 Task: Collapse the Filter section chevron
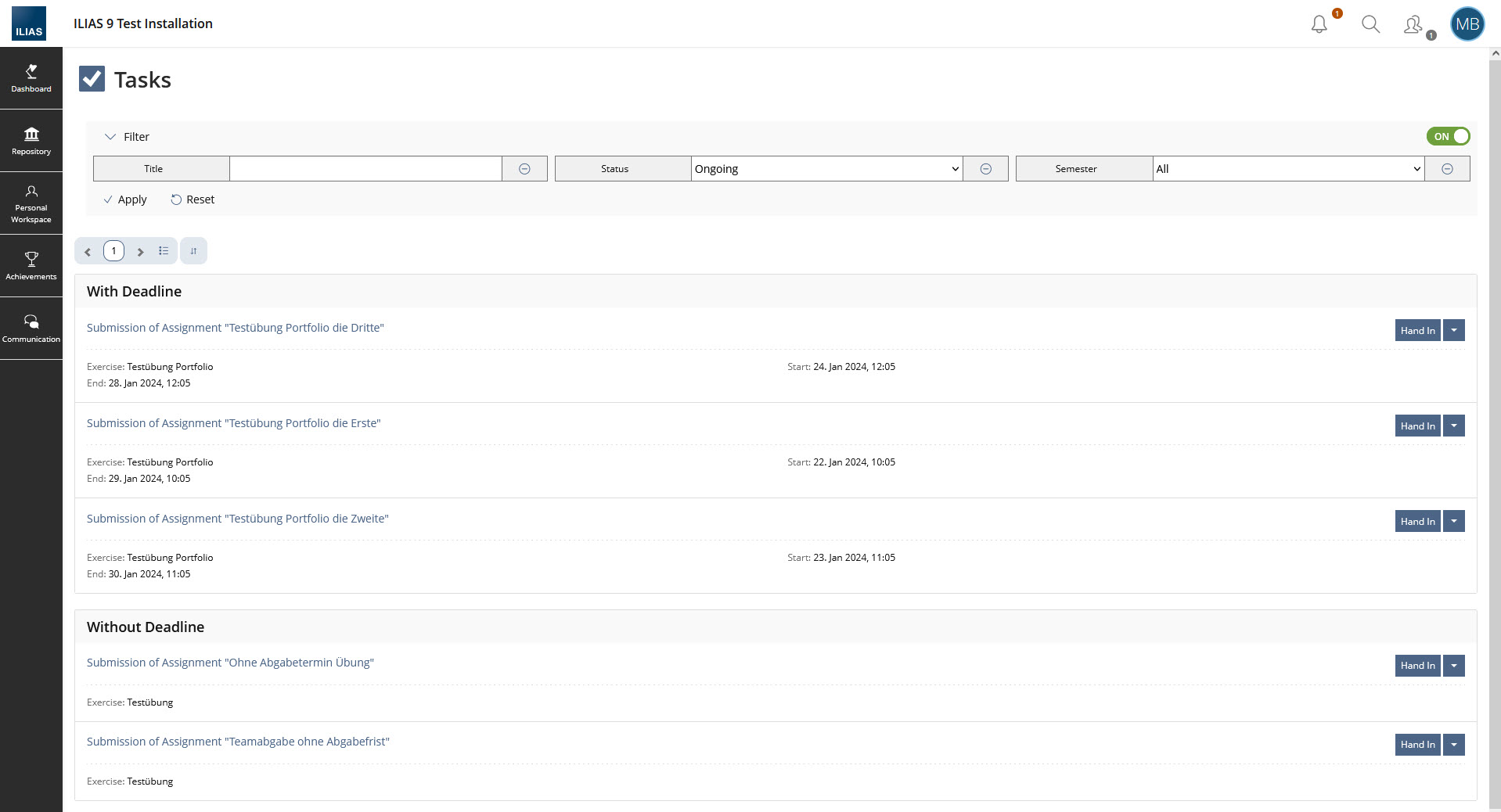tap(110, 137)
